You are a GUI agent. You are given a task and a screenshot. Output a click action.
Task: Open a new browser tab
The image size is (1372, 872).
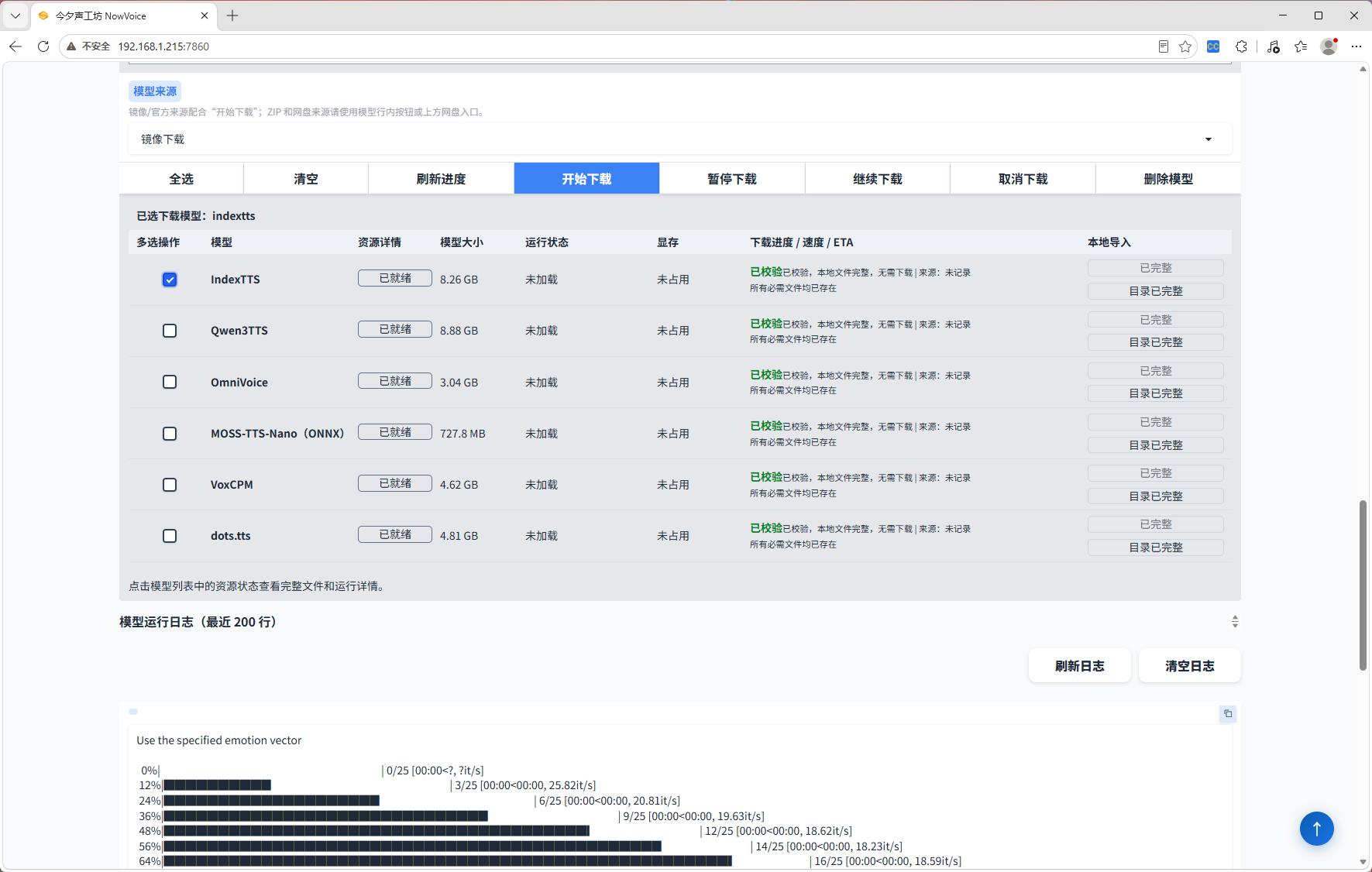pyautogui.click(x=232, y=15)
